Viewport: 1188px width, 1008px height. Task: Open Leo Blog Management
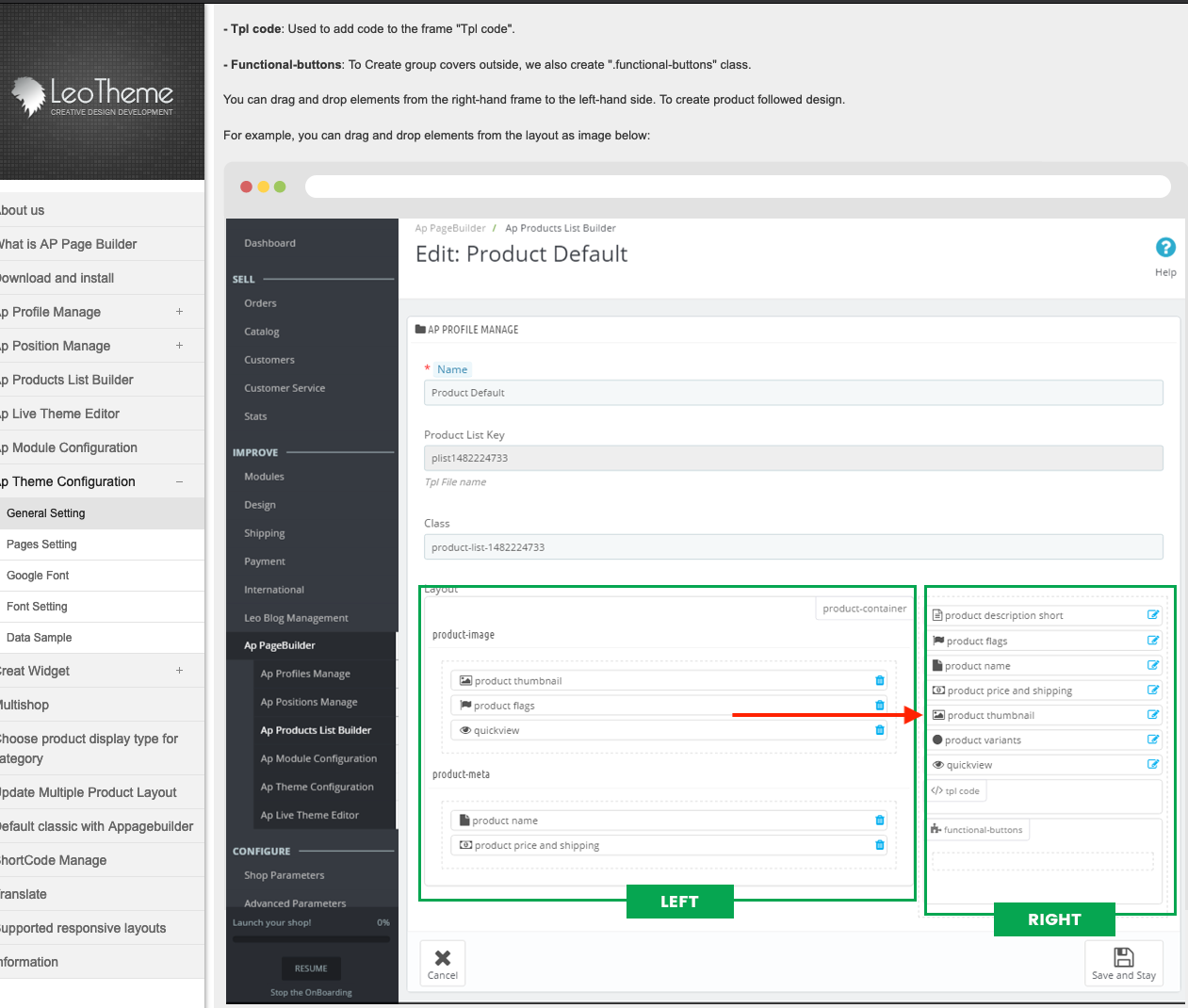tap(296, 618)
